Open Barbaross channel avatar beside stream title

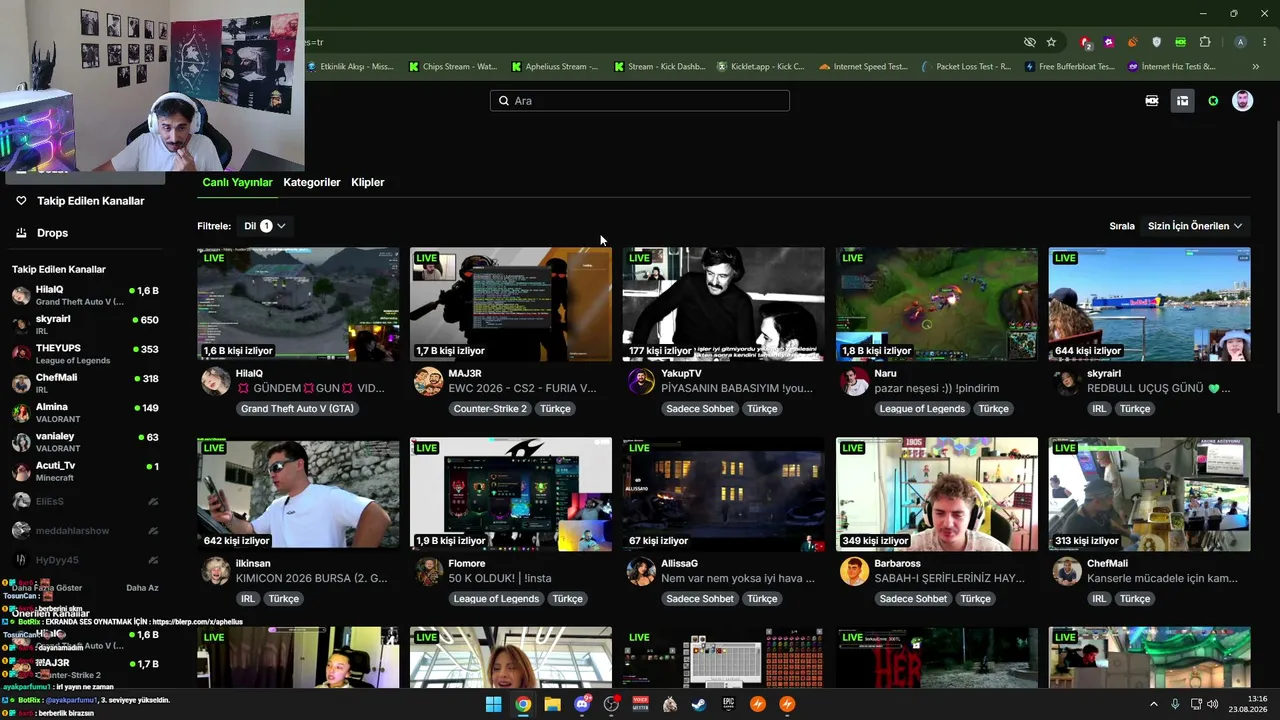tap(854, 571)
